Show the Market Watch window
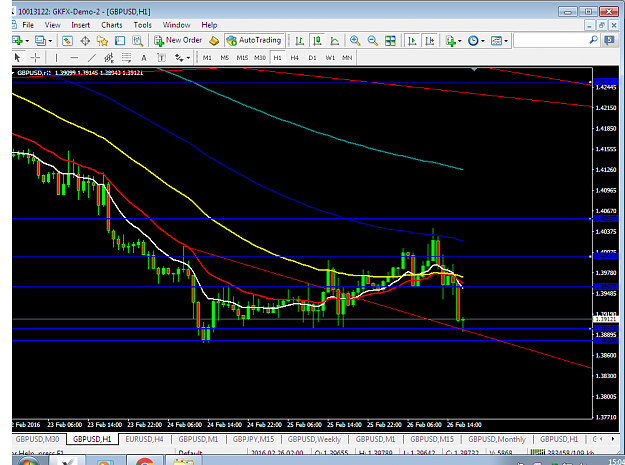Viewport: 625px width, 465px height. pos(67,41)
